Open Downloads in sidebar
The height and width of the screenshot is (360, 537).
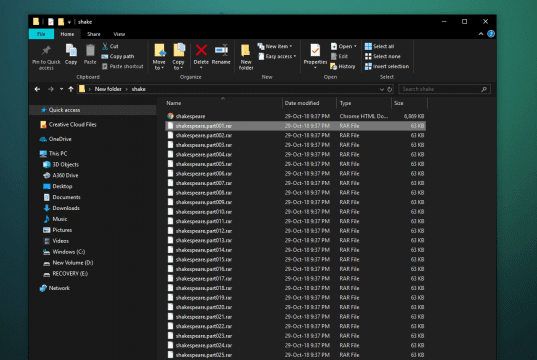(61, 208)
